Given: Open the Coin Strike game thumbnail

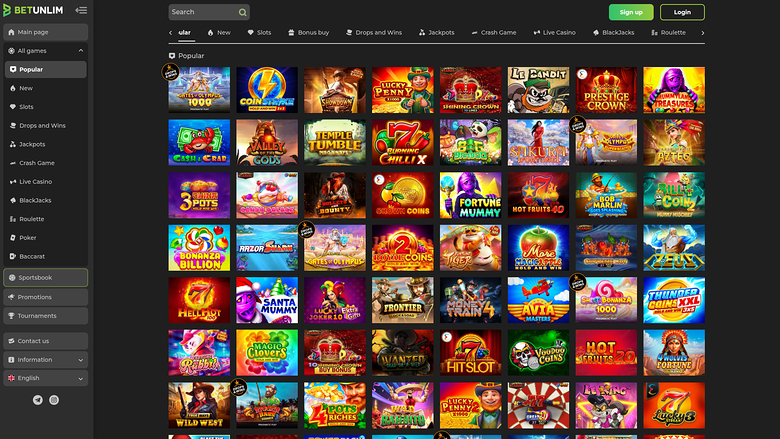Looking at the screenshot, I should (267, 90).
